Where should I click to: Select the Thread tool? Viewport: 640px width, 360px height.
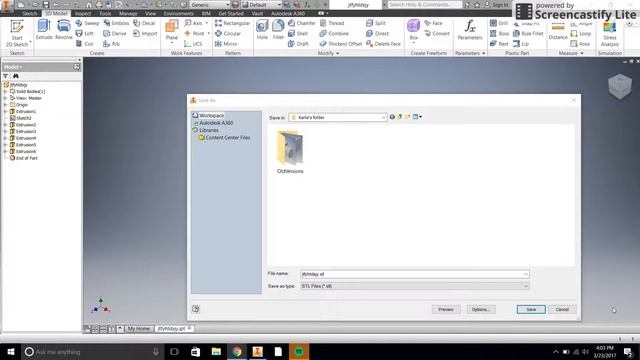(332, 23)
